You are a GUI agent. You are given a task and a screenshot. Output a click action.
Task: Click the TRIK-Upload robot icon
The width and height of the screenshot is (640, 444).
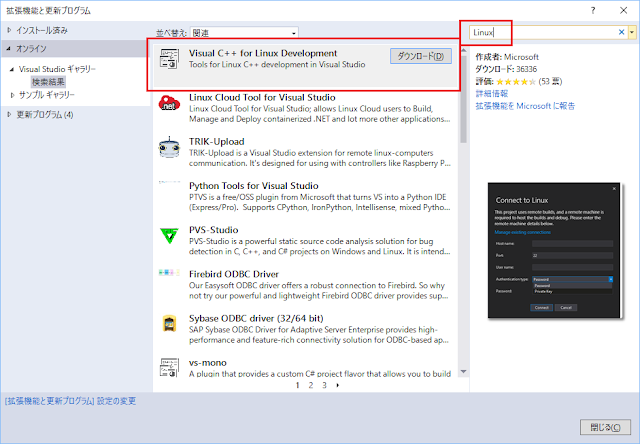169,147
